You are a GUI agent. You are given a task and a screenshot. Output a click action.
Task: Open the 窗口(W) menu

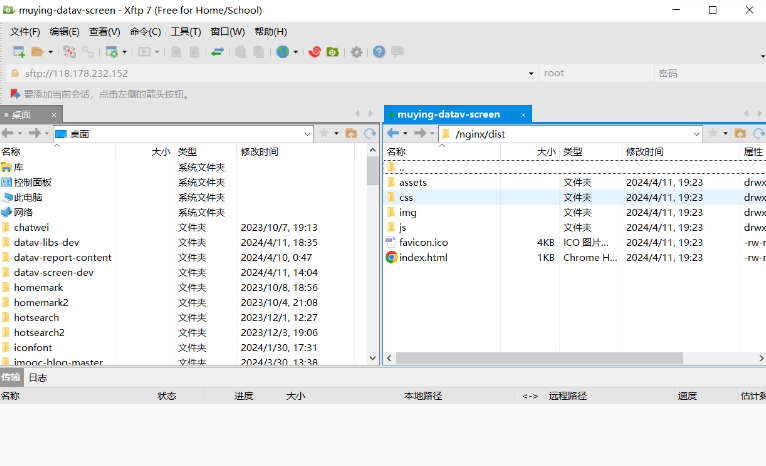pyautogui.click(x=228, y=32)
